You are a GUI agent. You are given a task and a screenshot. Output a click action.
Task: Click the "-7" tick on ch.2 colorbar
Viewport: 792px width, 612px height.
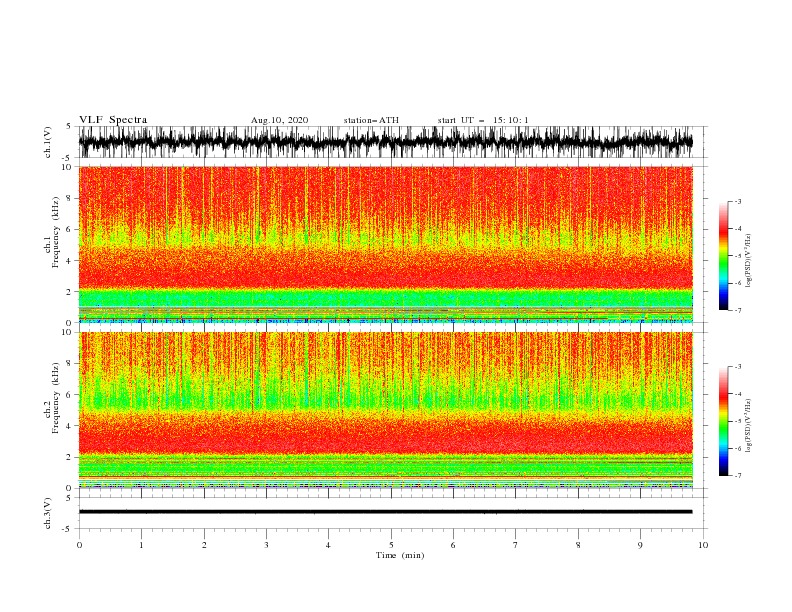(737, 476)
